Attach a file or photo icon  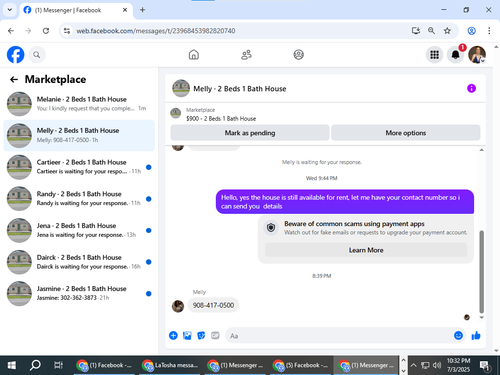[187, 335]
